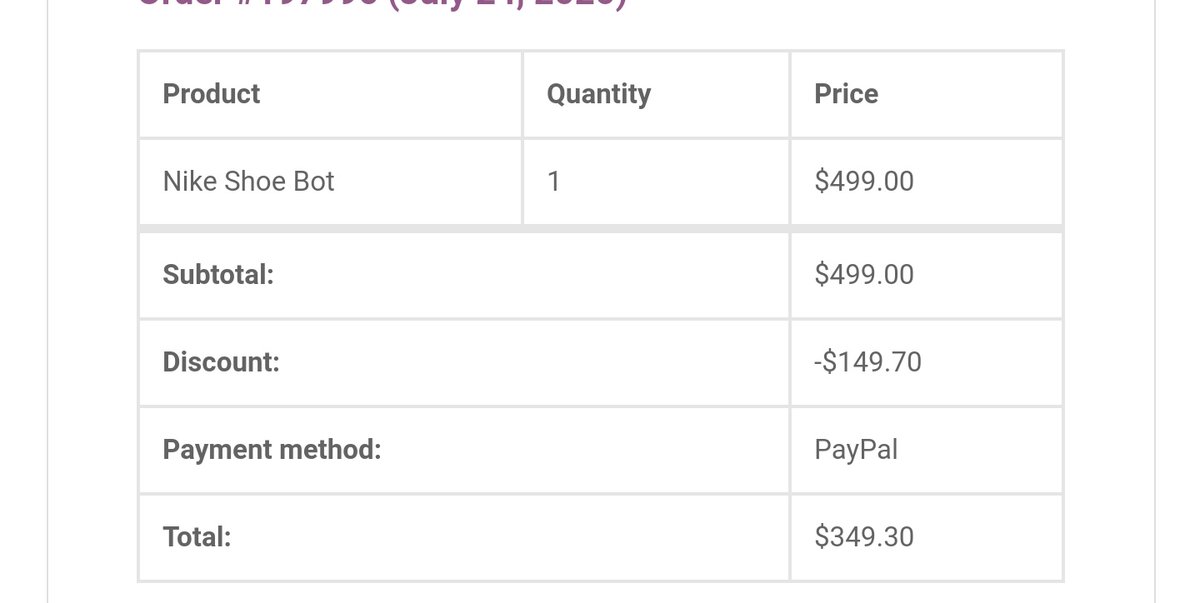Click the total amount $349.30
The width and height of the screenshot is (1200, 603).
pos(864,538)
